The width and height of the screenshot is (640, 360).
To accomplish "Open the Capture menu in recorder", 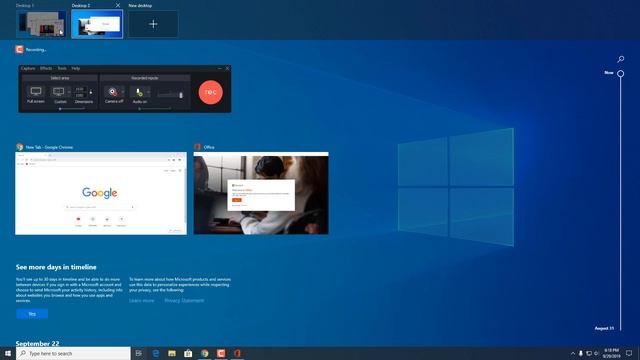I will pos(28,68).
